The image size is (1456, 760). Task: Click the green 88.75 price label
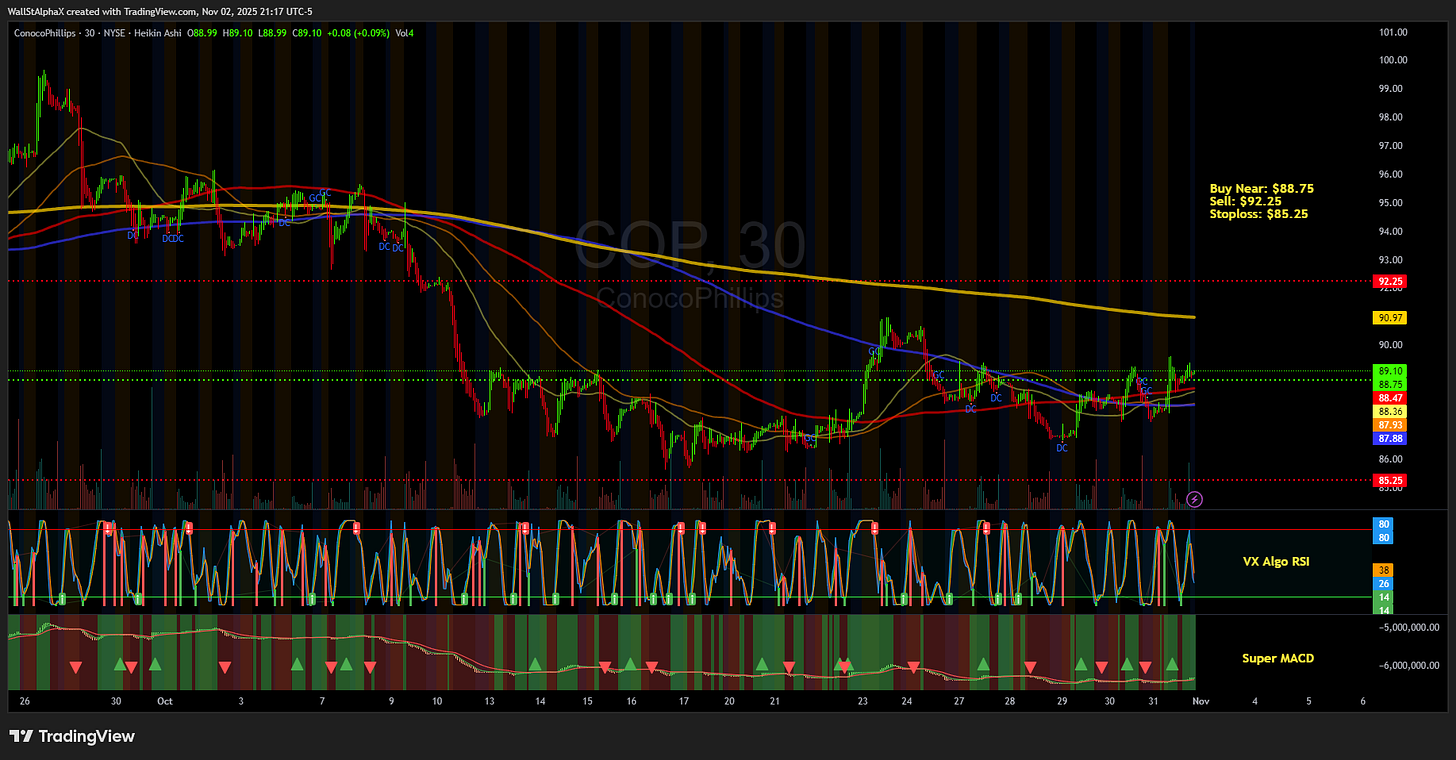point(1391,384)
